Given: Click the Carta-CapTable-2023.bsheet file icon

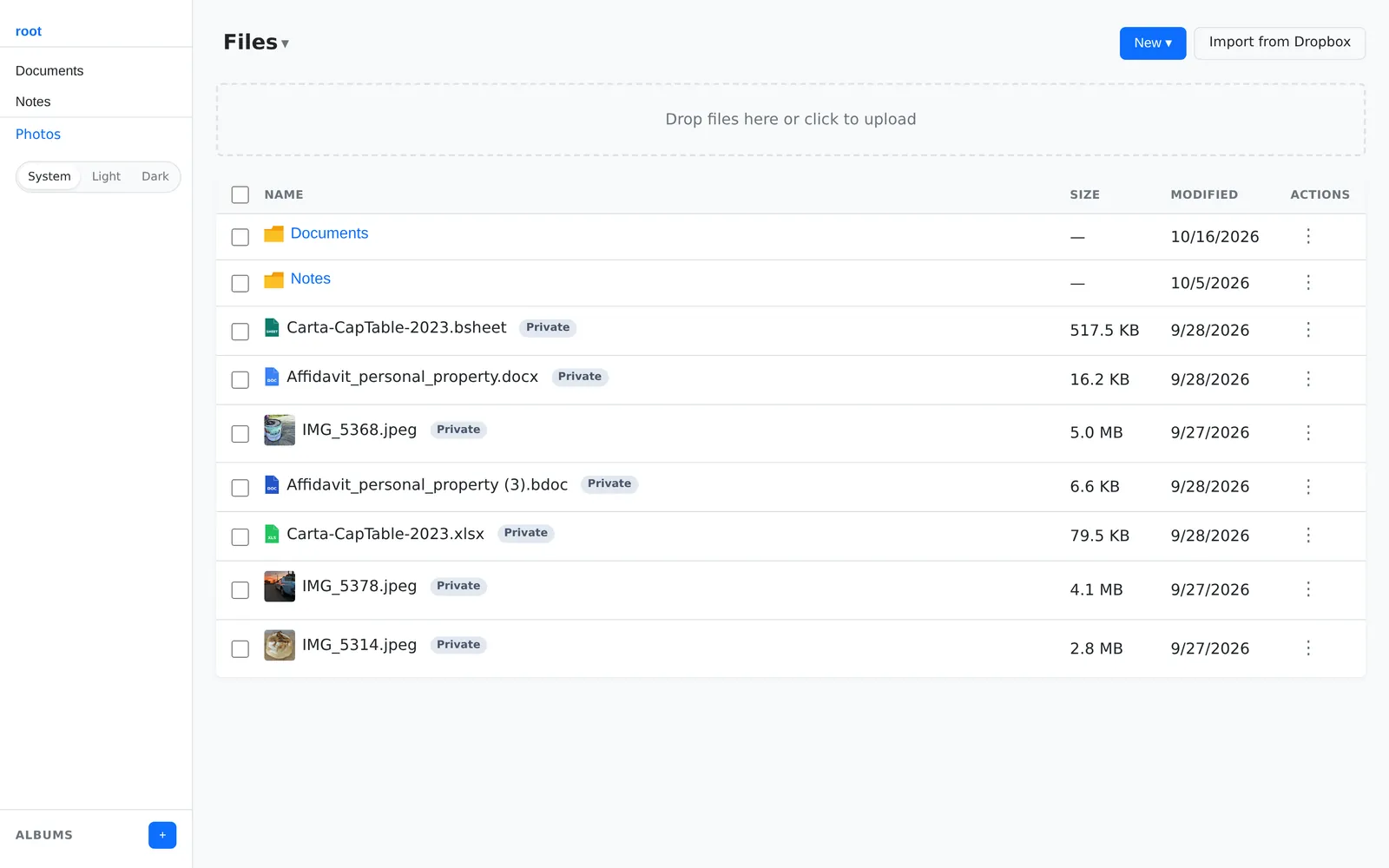Looking at the screenshot, I should click(x=272, y=327).
